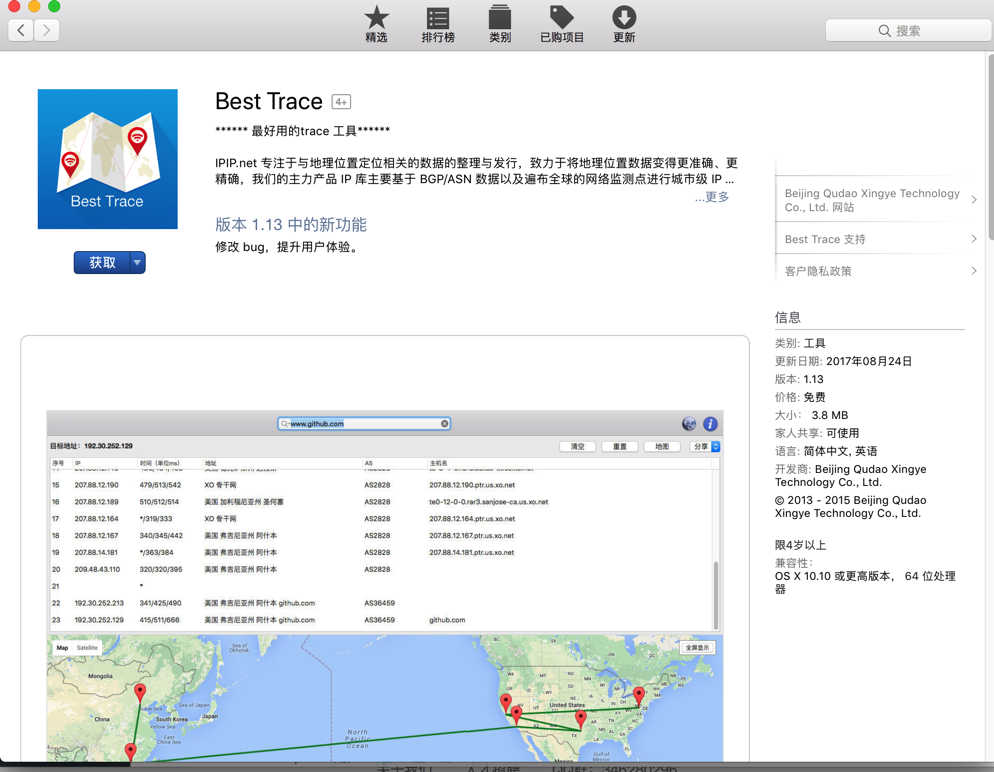The image size is (994, 772).
Task: Click the 信息 section heading
Action: [x=787, y=318]
